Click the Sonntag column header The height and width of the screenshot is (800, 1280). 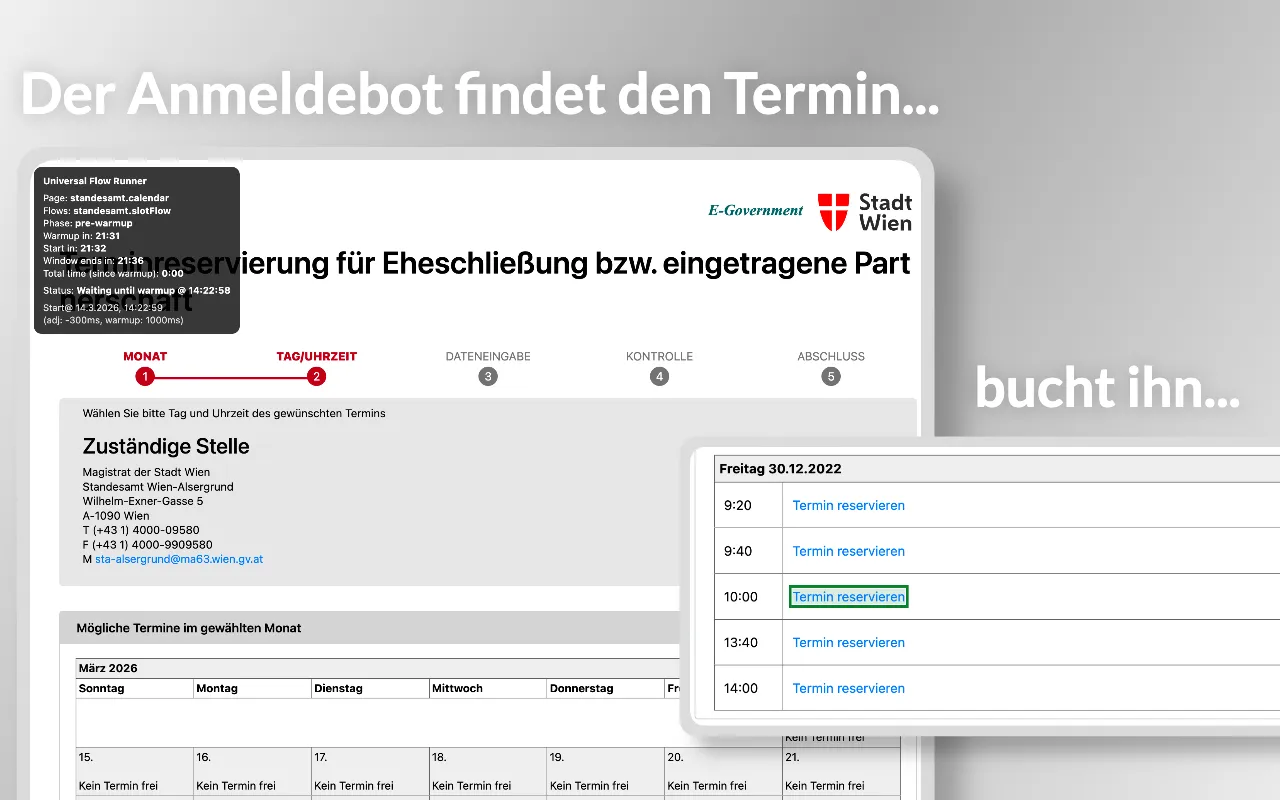click(134, 688)
